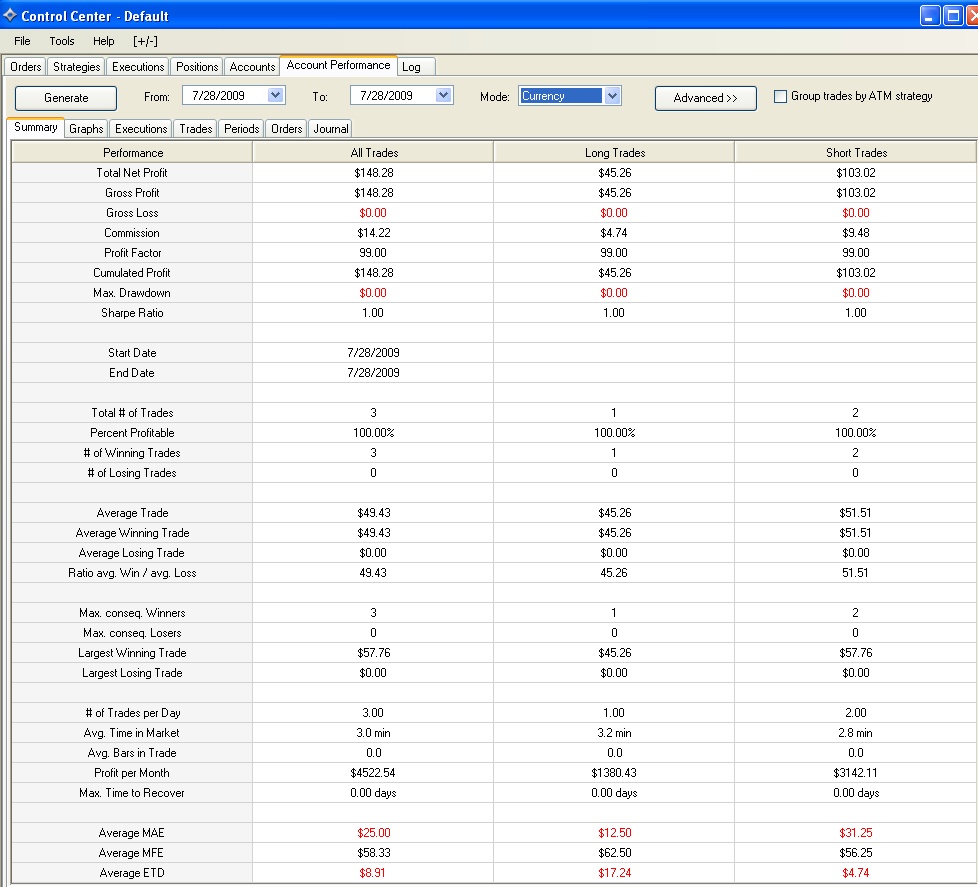Open the Graphs sub-tab
Screen dimensions: 978x887
click(x=86, y=128)
